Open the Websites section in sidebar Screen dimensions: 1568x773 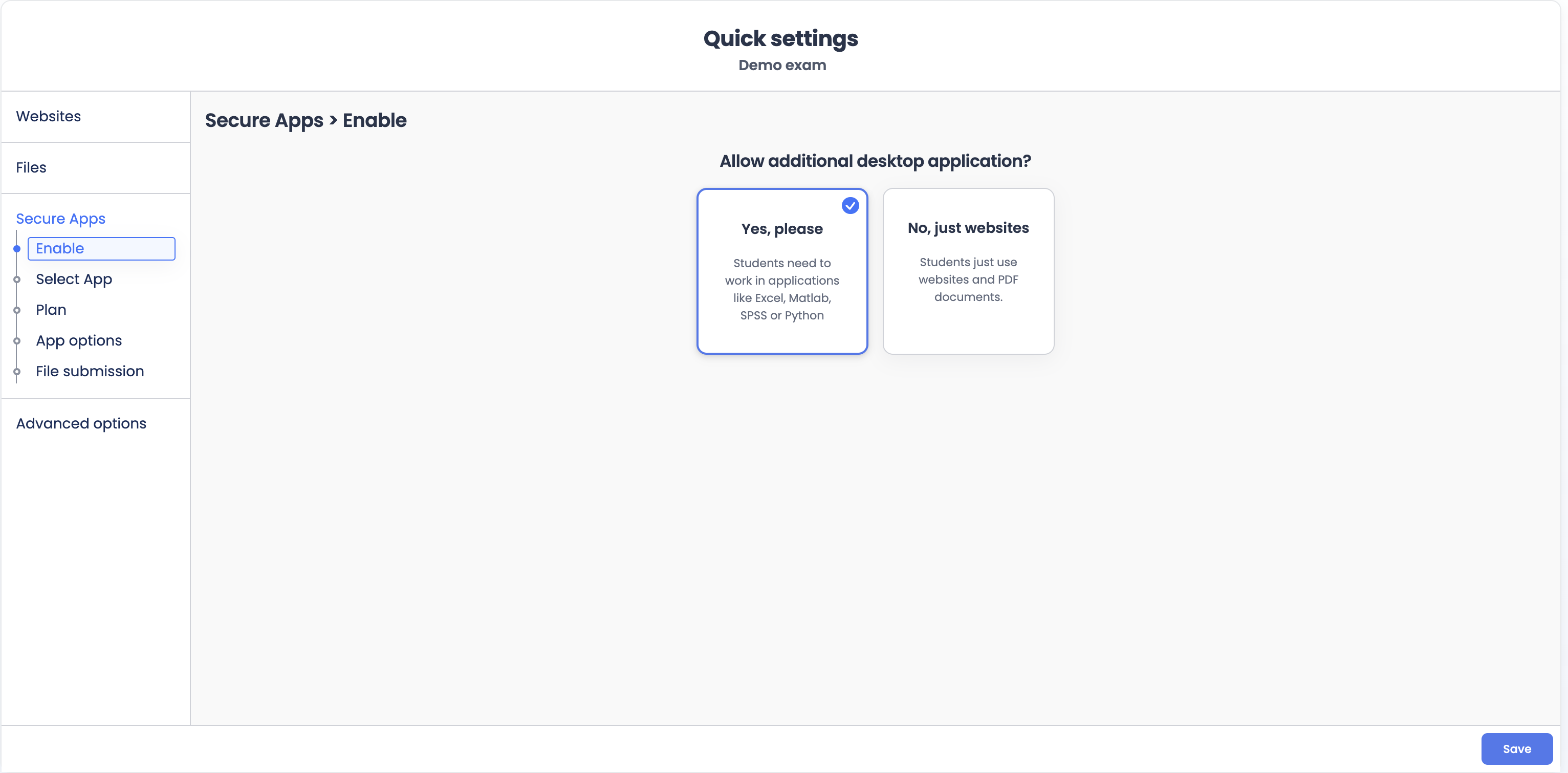[x=49, y=116]
